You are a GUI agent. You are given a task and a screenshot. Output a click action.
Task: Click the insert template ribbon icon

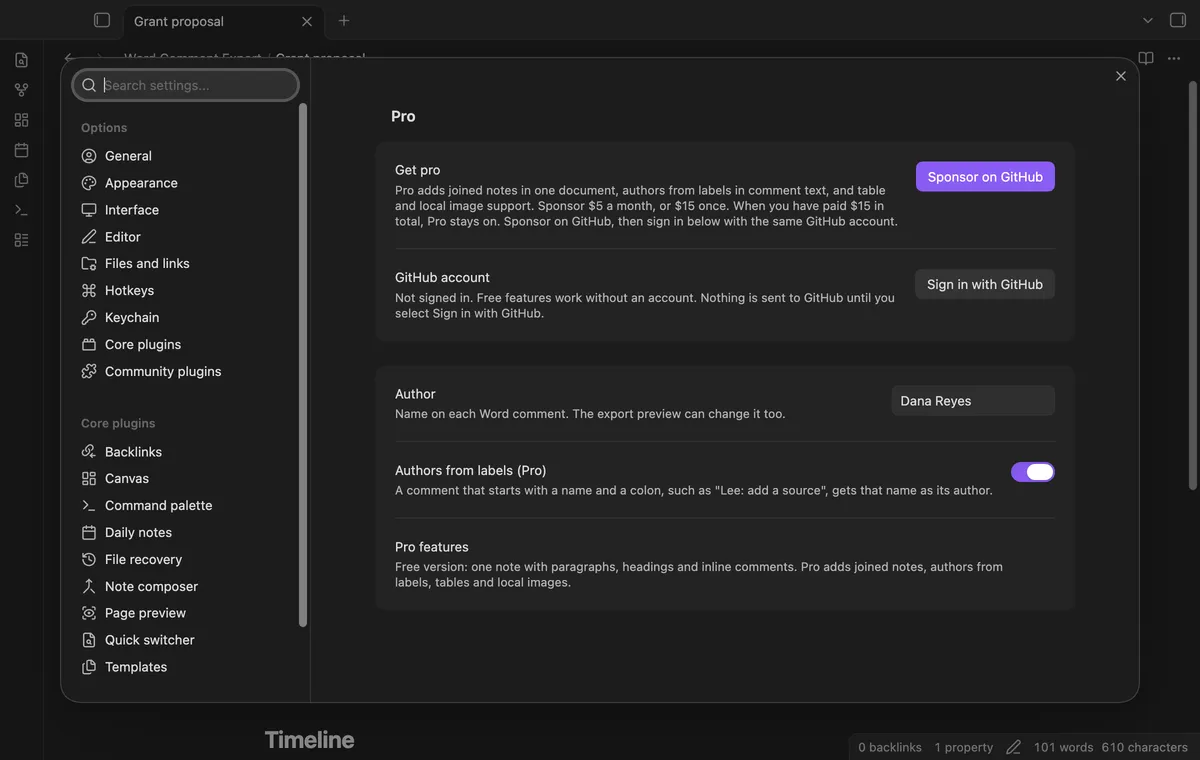(21, 180)
